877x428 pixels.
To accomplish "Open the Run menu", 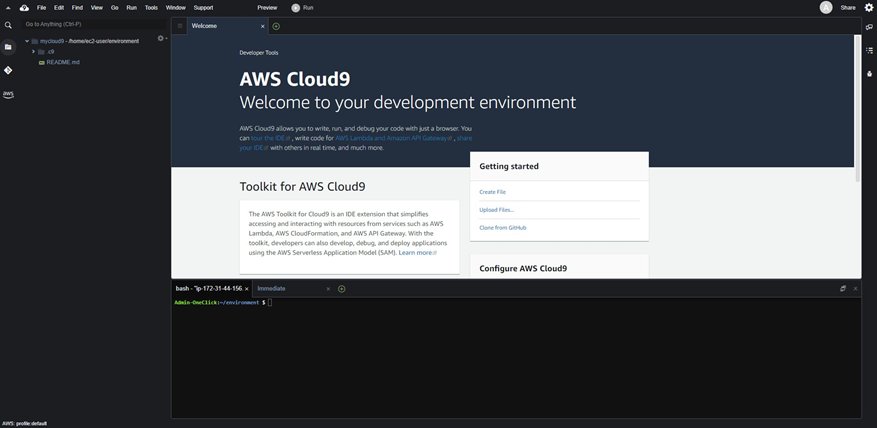I will click(x=131, y=8).
